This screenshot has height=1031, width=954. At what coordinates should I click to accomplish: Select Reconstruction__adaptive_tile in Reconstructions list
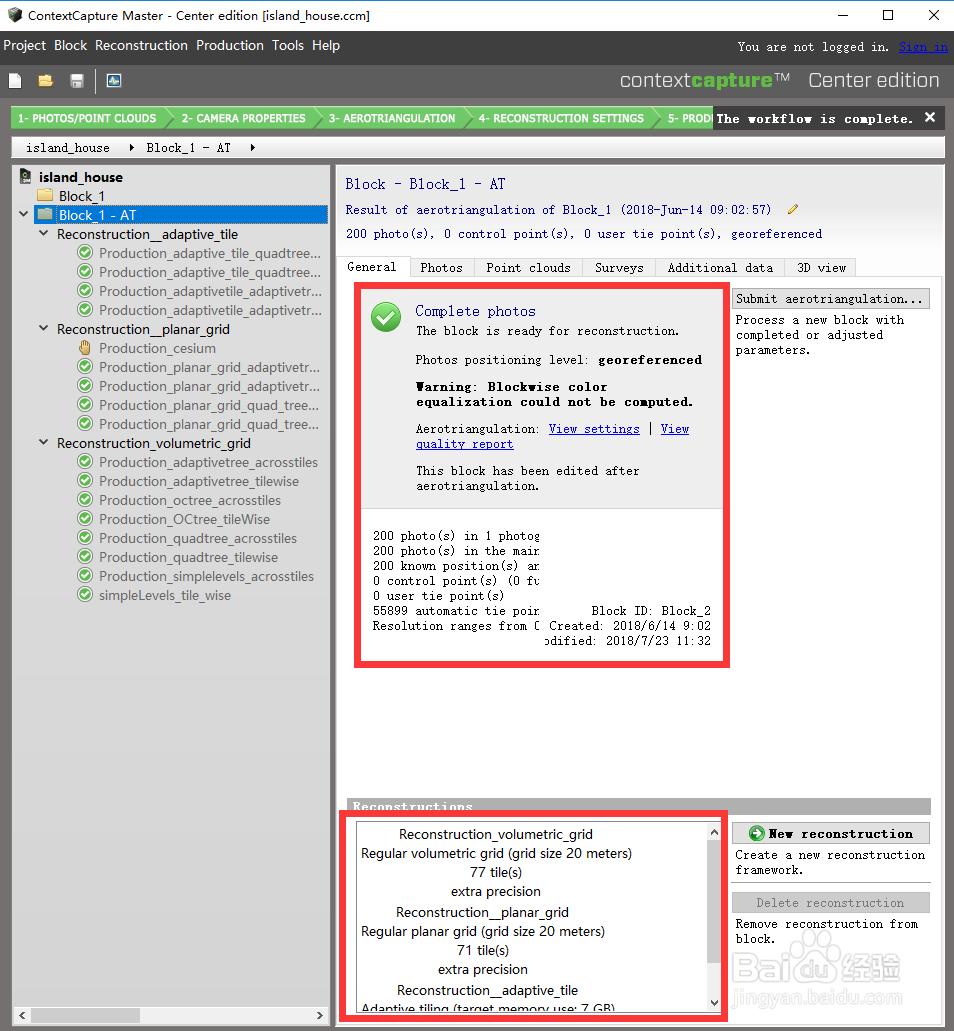coord(487,990)
